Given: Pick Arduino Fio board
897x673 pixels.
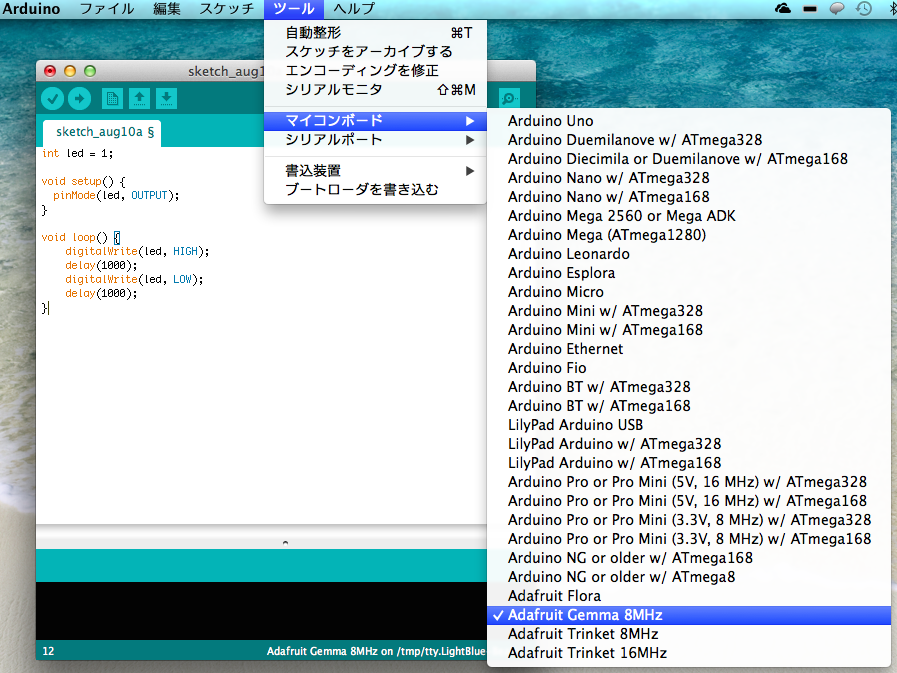Looking at the screenshot, I should pyautogui.click(x=689, y=367).
